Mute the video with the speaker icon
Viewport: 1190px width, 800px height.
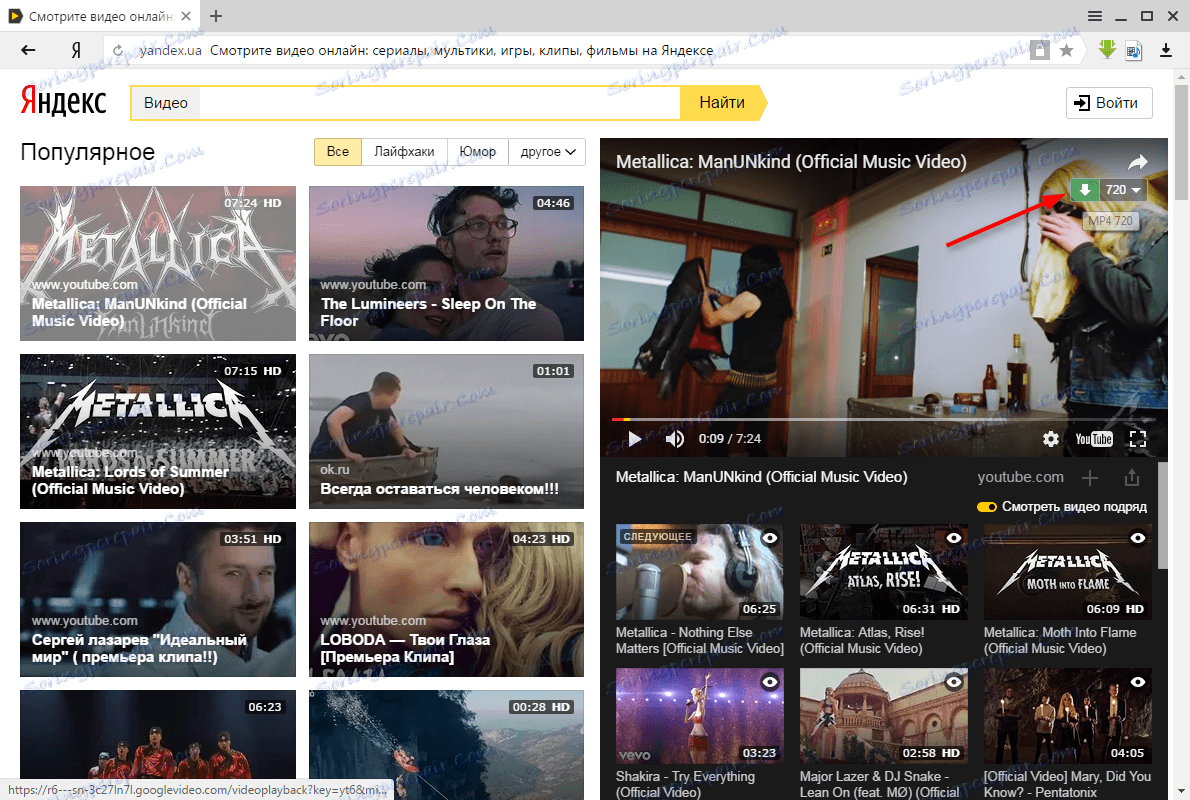point(674,439)
